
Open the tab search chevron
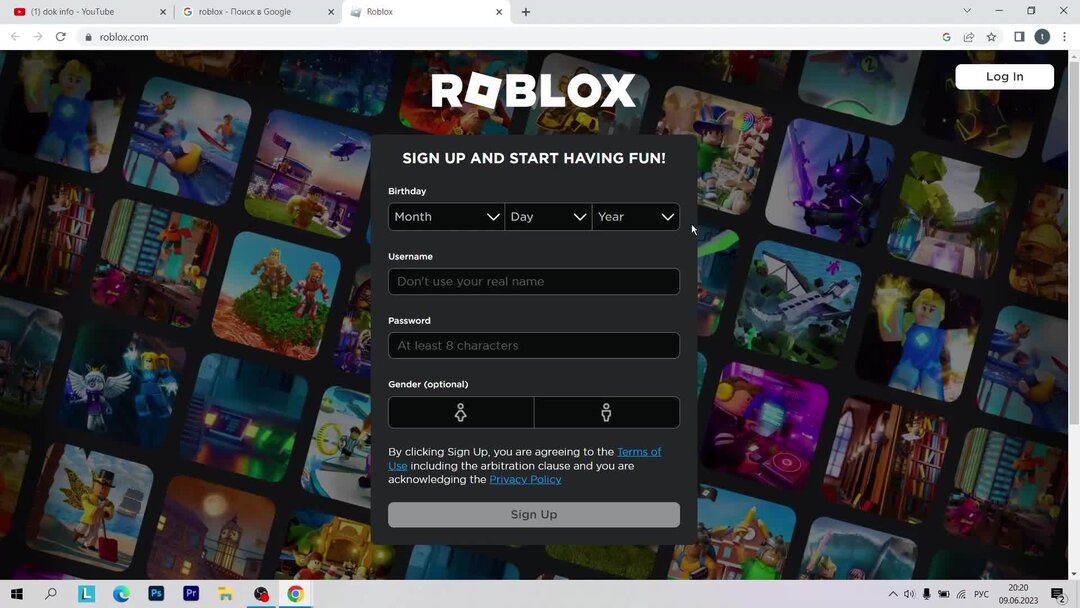967,11
